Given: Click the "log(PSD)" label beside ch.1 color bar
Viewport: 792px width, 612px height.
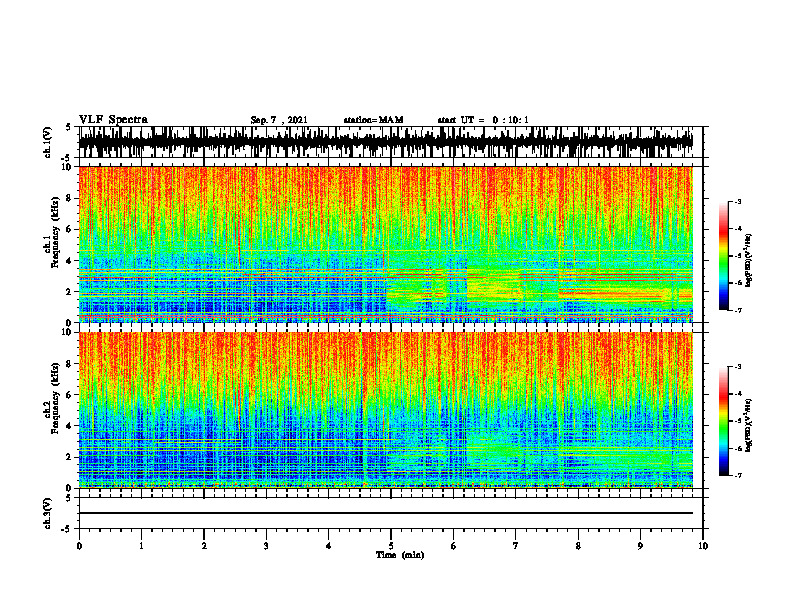Looking at the screenshot, I should click(x=750, y=261).
